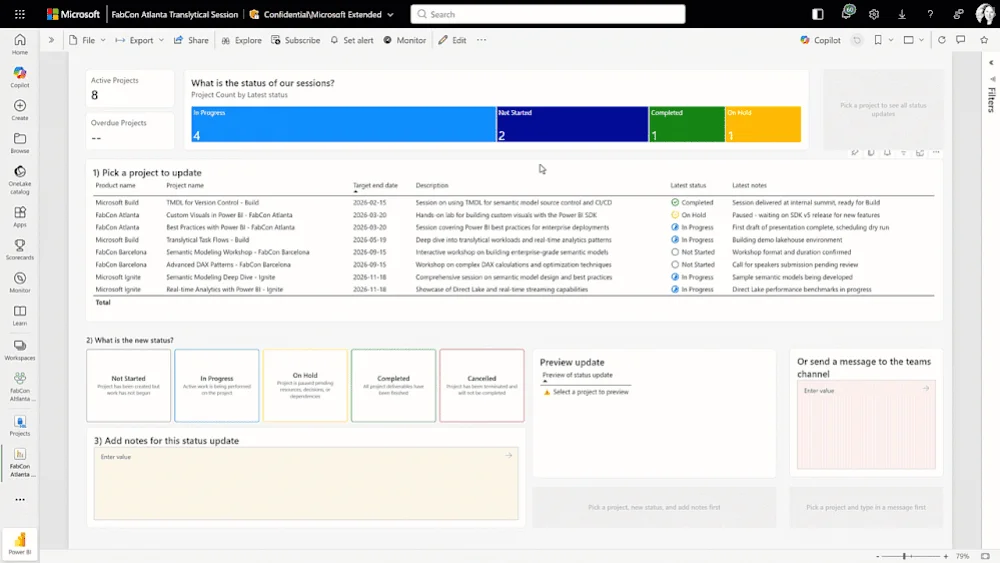Image resolution: width=1000 pixels, height=563 pixels.
Task: Click Share in the toolbar
Action: point(191,40)
